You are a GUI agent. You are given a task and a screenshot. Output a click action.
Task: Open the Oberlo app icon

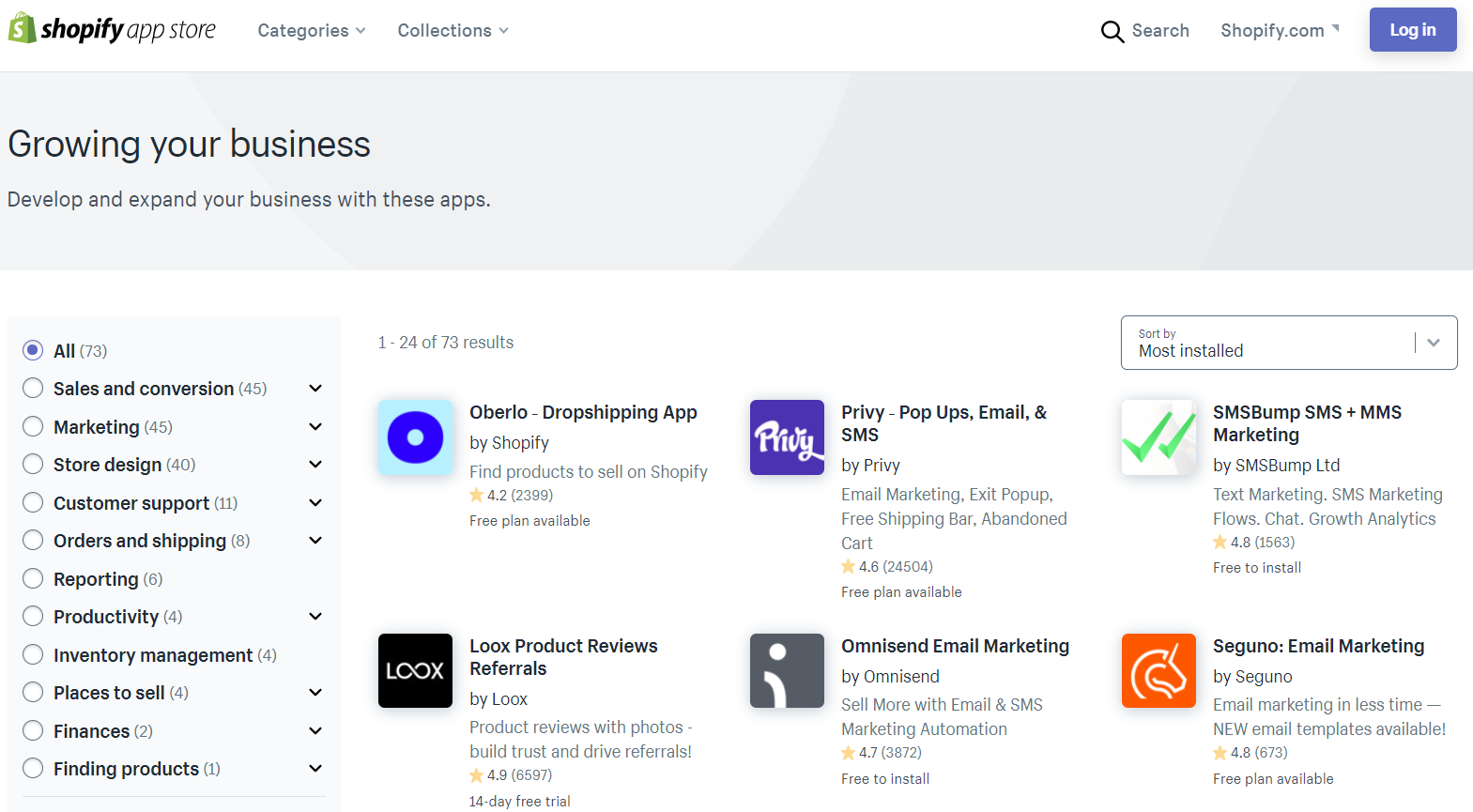pyautogui.click(x=415, y=437)
